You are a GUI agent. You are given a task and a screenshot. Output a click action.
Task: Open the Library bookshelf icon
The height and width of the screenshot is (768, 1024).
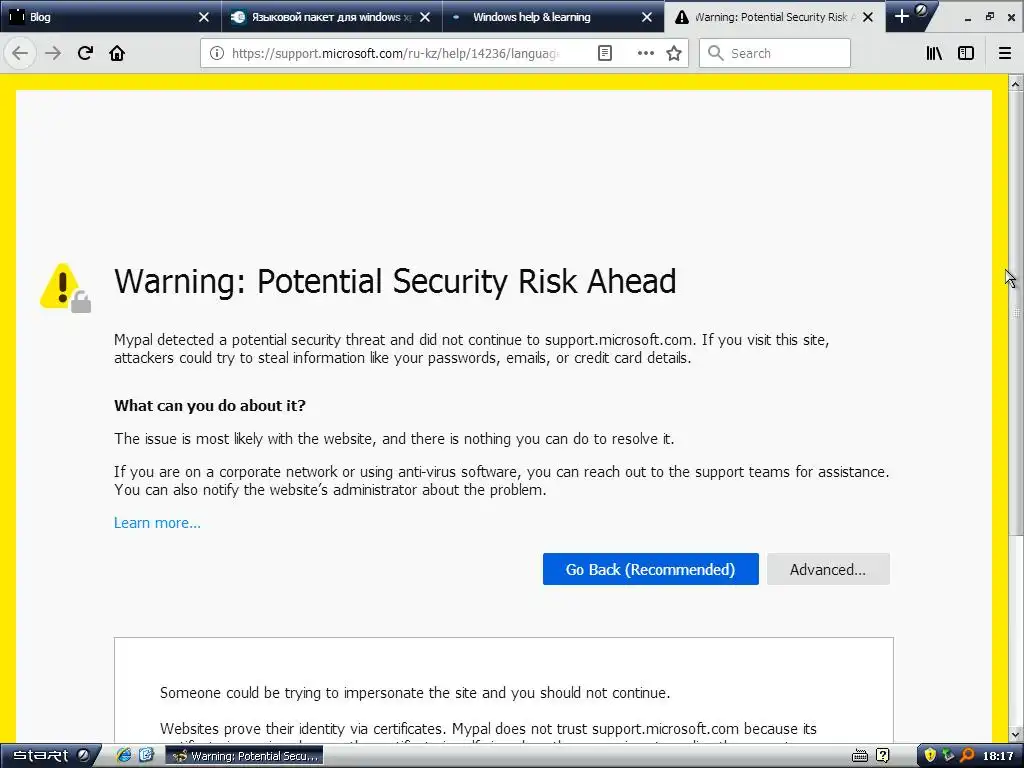(934, 53)
